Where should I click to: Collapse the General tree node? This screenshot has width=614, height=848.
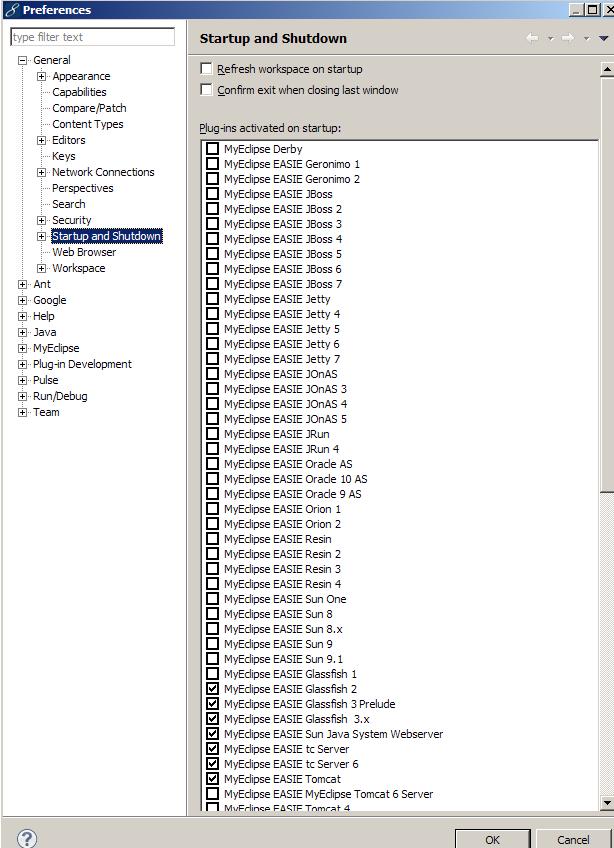[22, 60]
